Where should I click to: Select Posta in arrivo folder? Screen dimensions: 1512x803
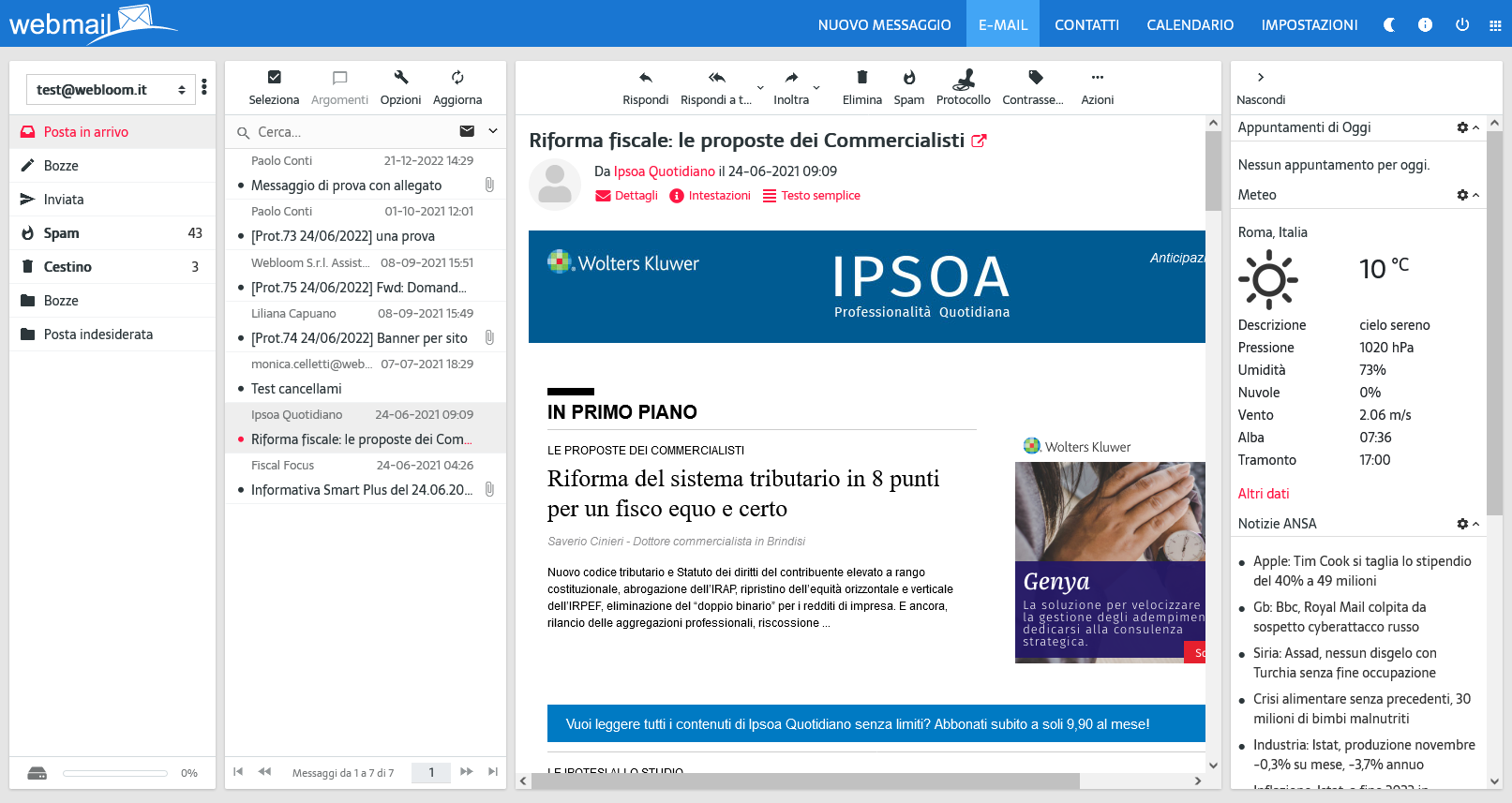click(x=112, y=132)
